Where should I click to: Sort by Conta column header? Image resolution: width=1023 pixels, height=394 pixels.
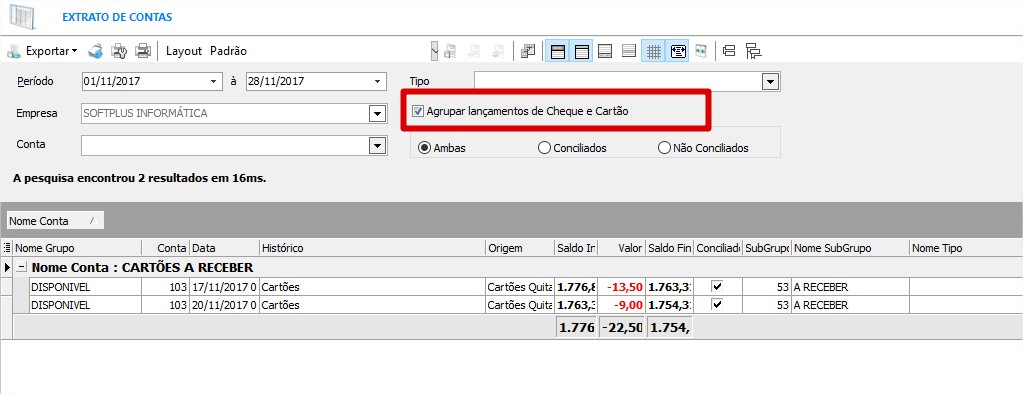point(166,248)
